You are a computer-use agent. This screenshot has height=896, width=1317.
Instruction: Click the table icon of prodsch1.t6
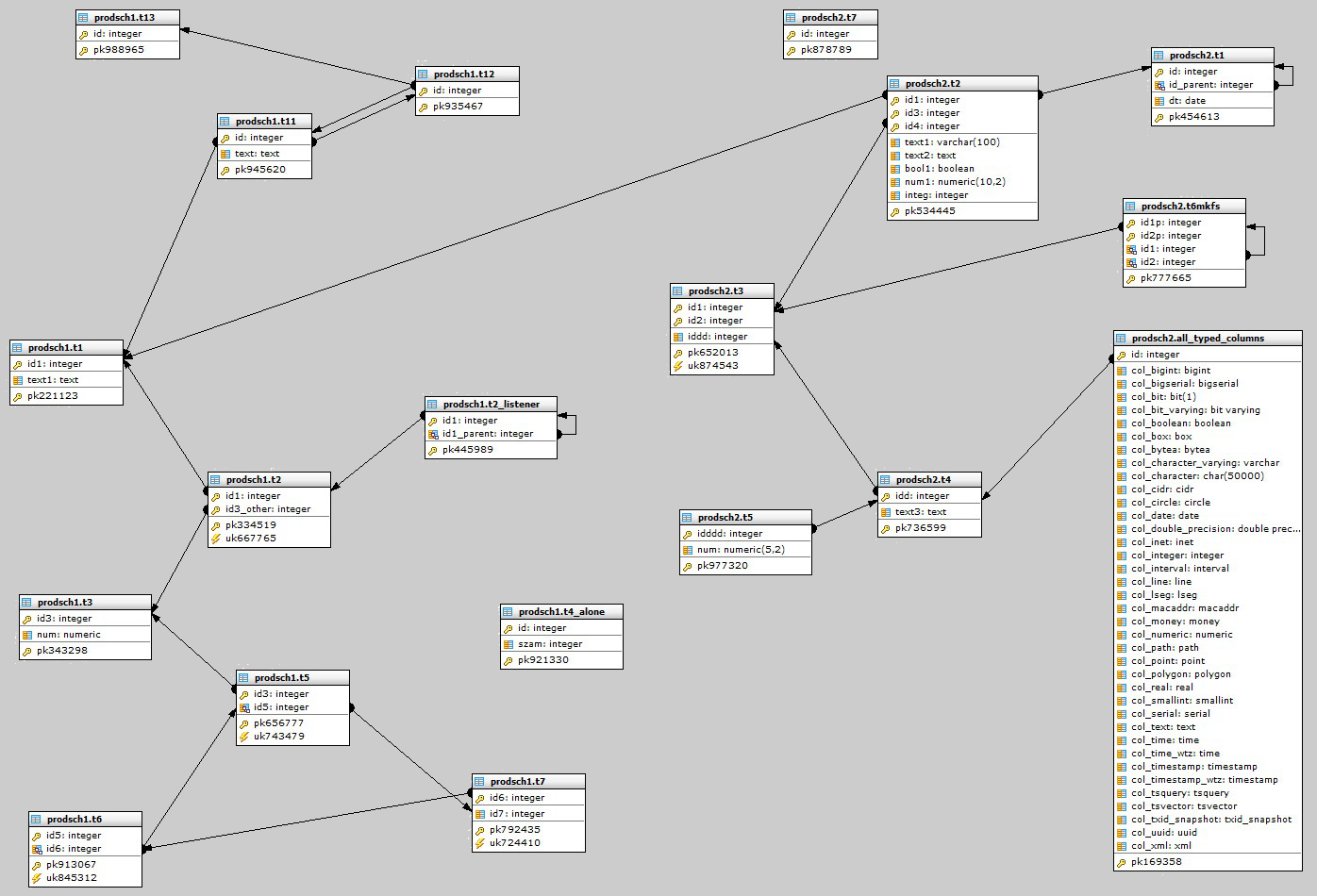37,820
